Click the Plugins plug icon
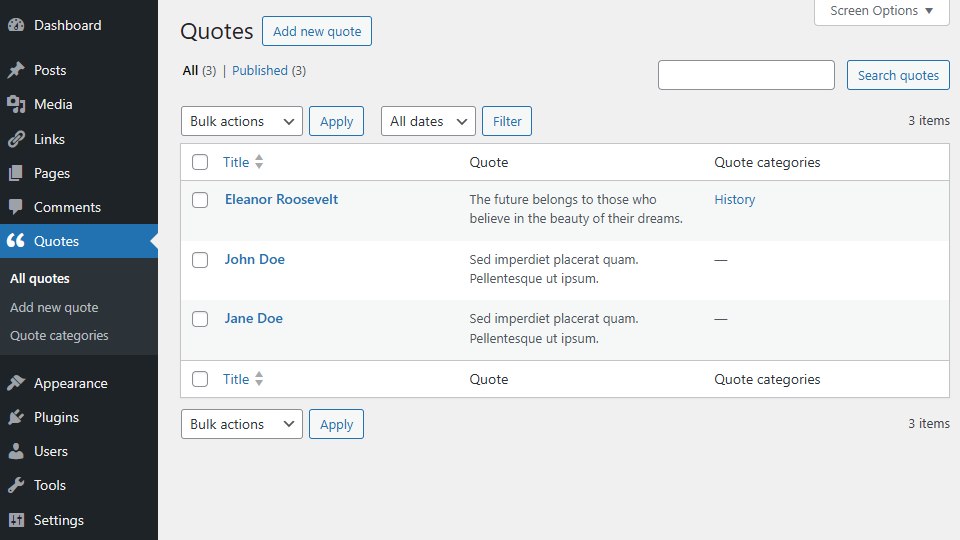Viewport: 960px width, 540px height. click(x=16, y=417)
